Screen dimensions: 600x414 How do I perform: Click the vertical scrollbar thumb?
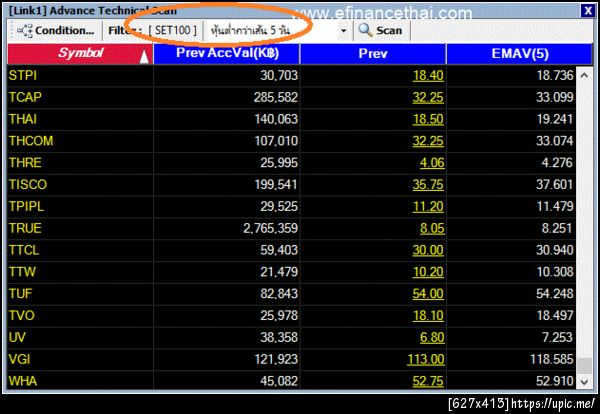584,366
